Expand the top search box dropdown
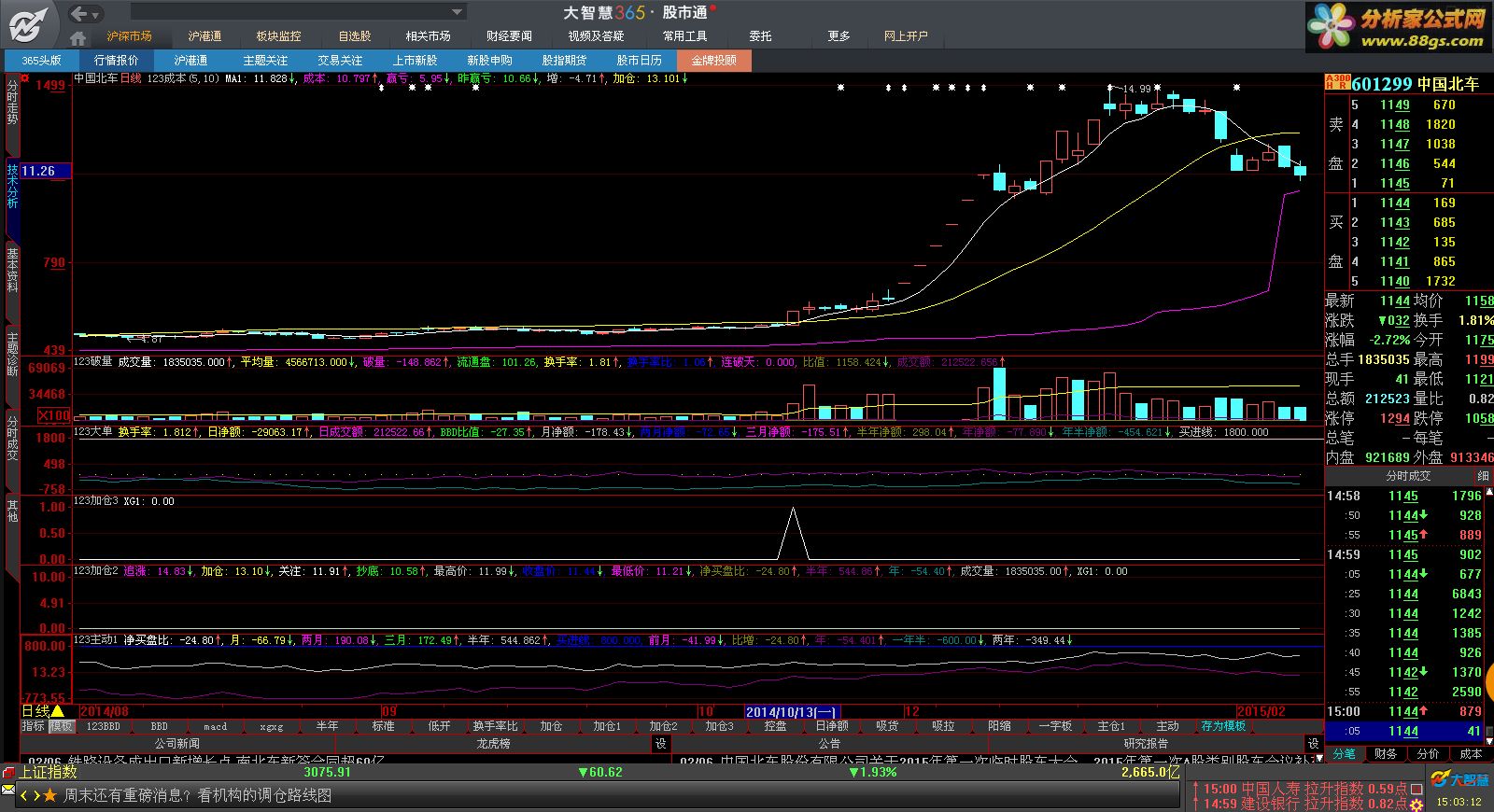Viewport: 1494px width, 812px height. [x=458, y=12]
